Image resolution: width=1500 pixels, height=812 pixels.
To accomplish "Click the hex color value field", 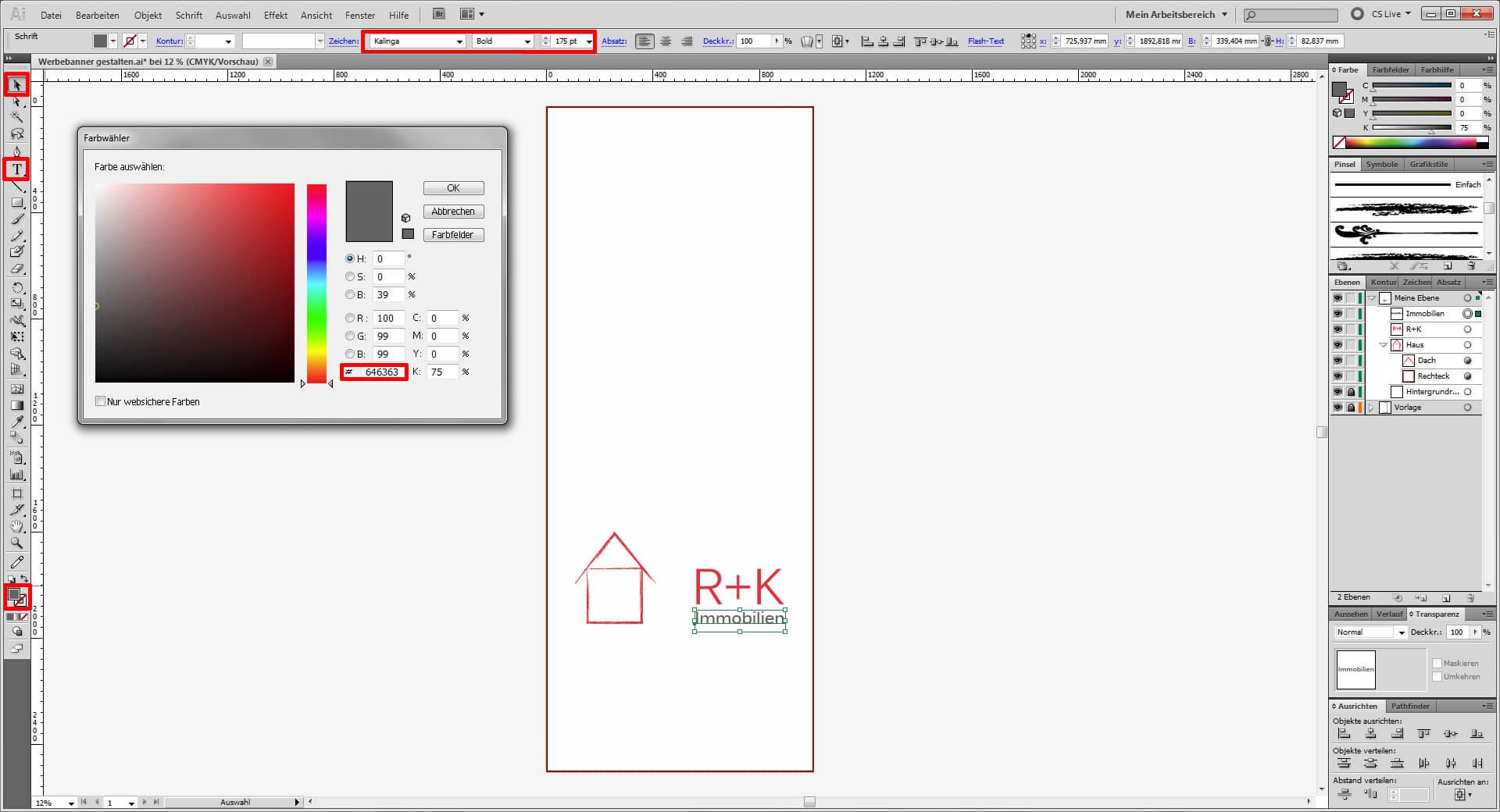I will [382, 372].
